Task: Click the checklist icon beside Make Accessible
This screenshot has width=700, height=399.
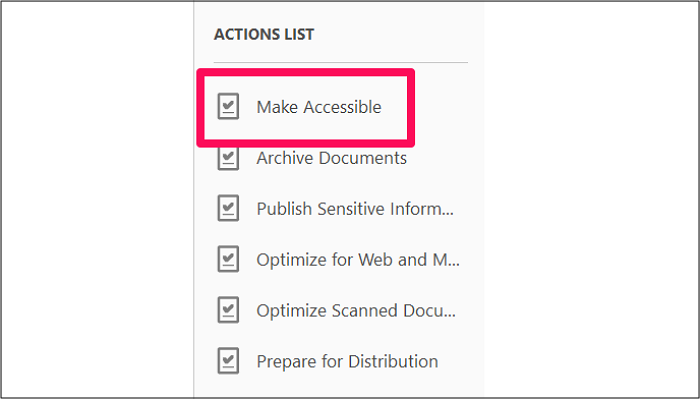Action: (x=228, y=106)
